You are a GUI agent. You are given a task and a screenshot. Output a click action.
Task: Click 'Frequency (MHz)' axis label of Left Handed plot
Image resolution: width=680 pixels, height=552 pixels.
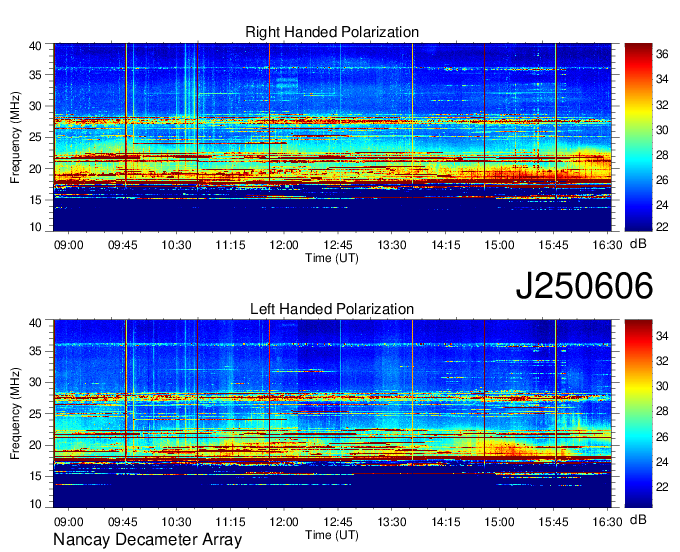(x=15, y=414)
